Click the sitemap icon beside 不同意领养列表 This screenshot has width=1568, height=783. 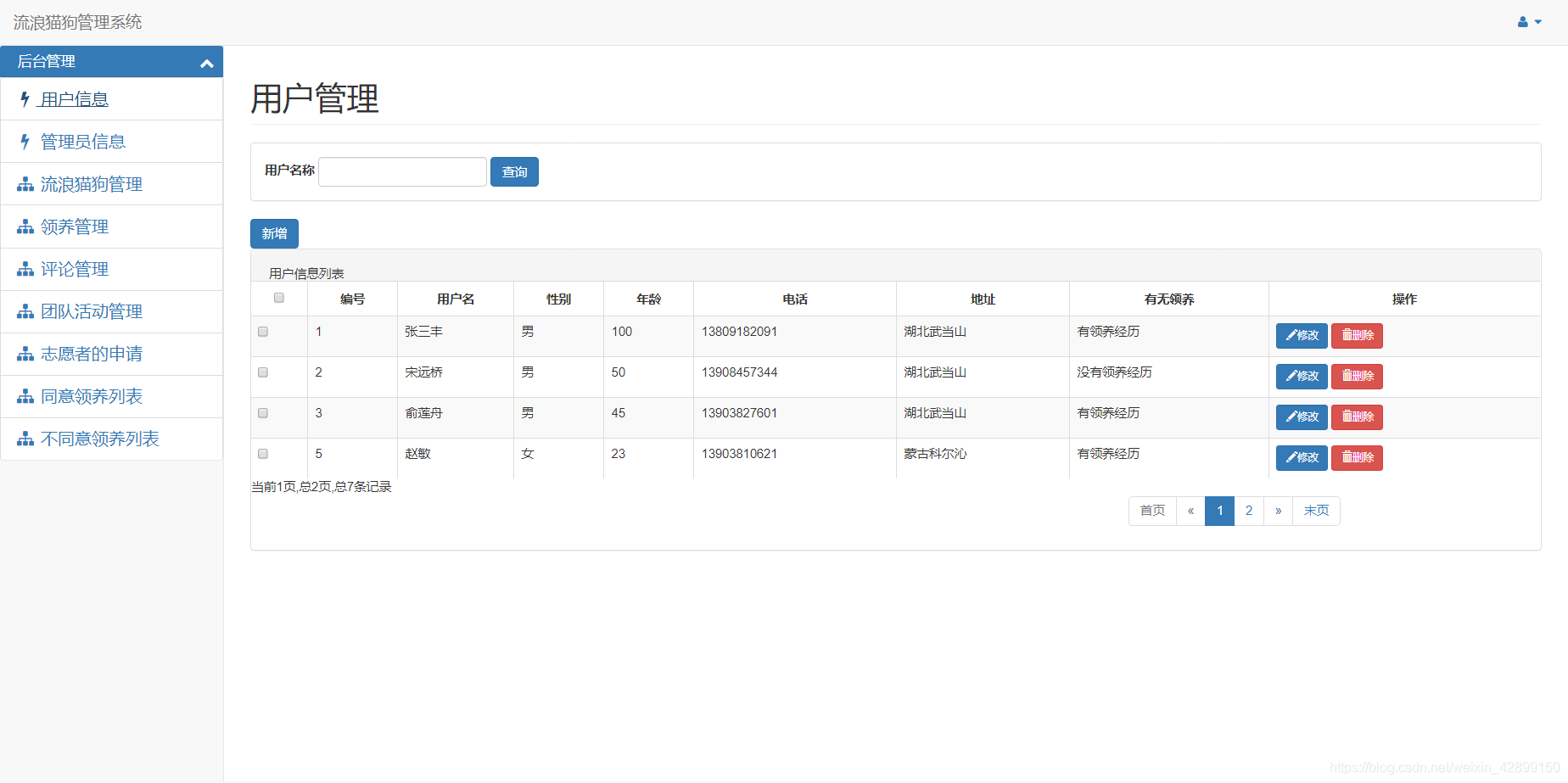pyautogui.click(x=25, y=439)
